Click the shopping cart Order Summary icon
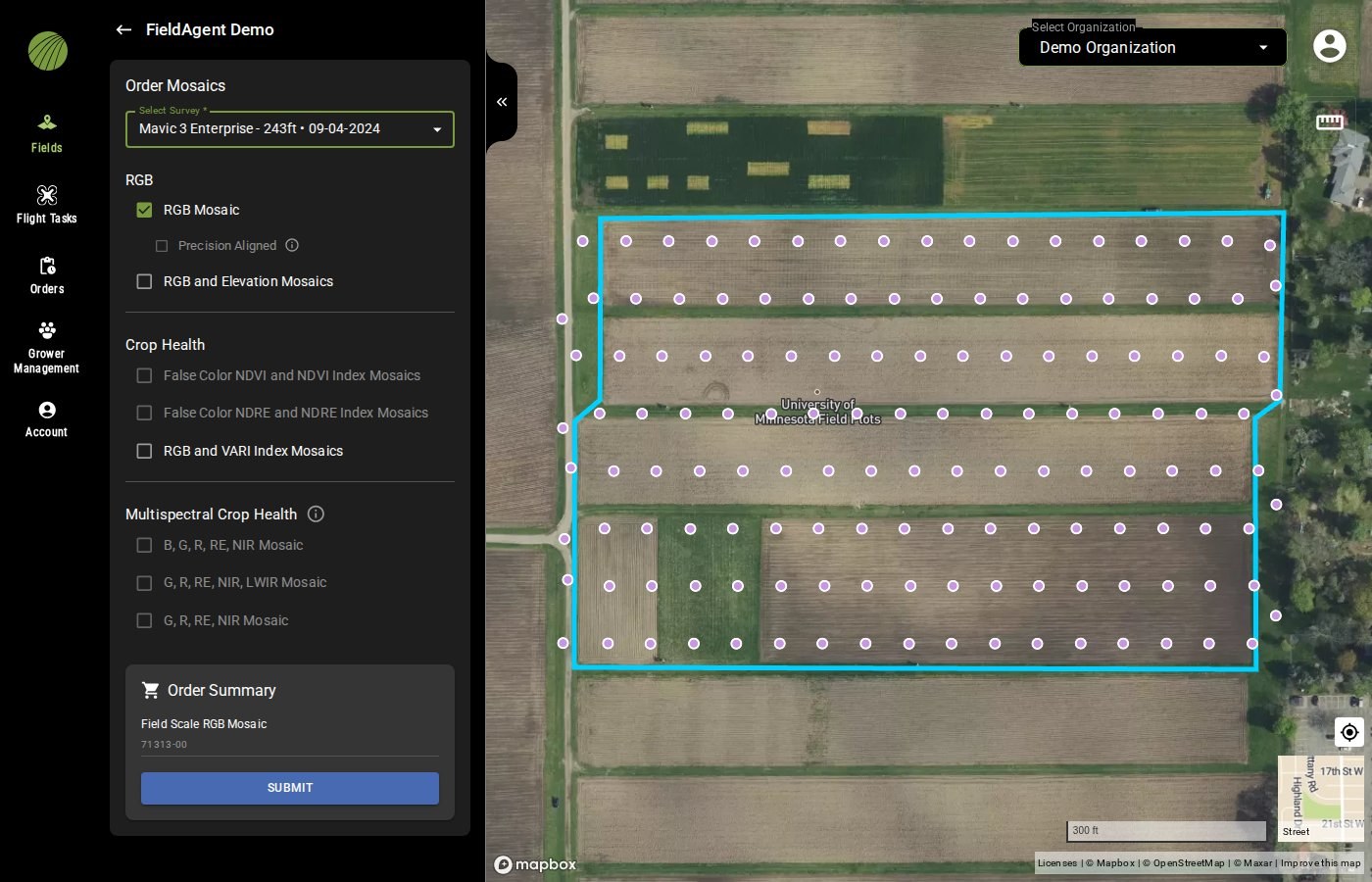This screenshot has height=882, width=1372. (x=150, y=690)
